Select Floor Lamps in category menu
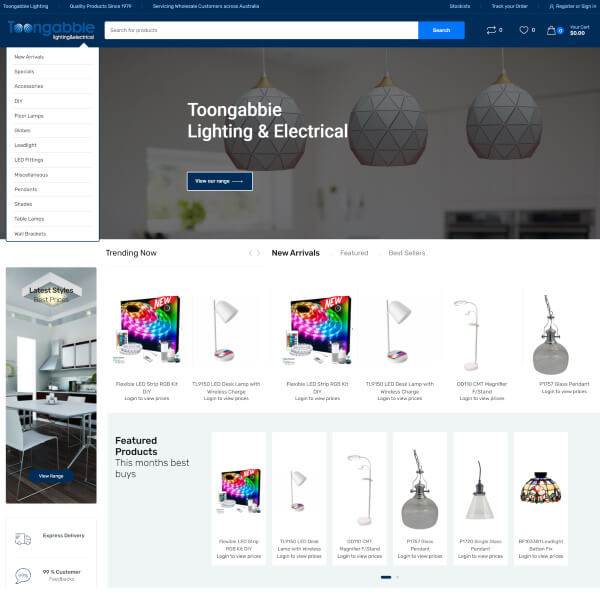600x600 pixels. click(x=29, y=116)
